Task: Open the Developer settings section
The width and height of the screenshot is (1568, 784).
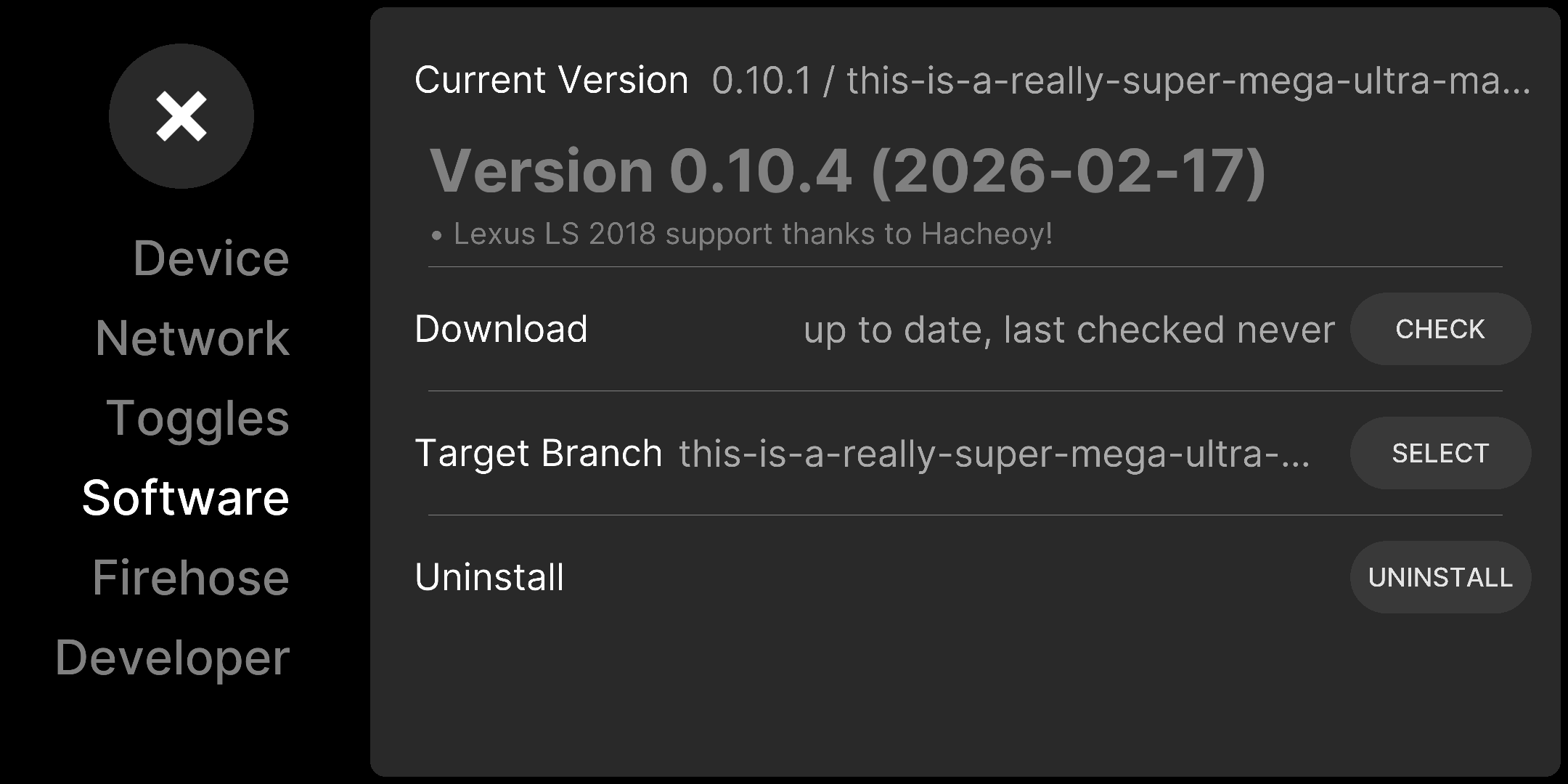Action: [x=173, y=658]
